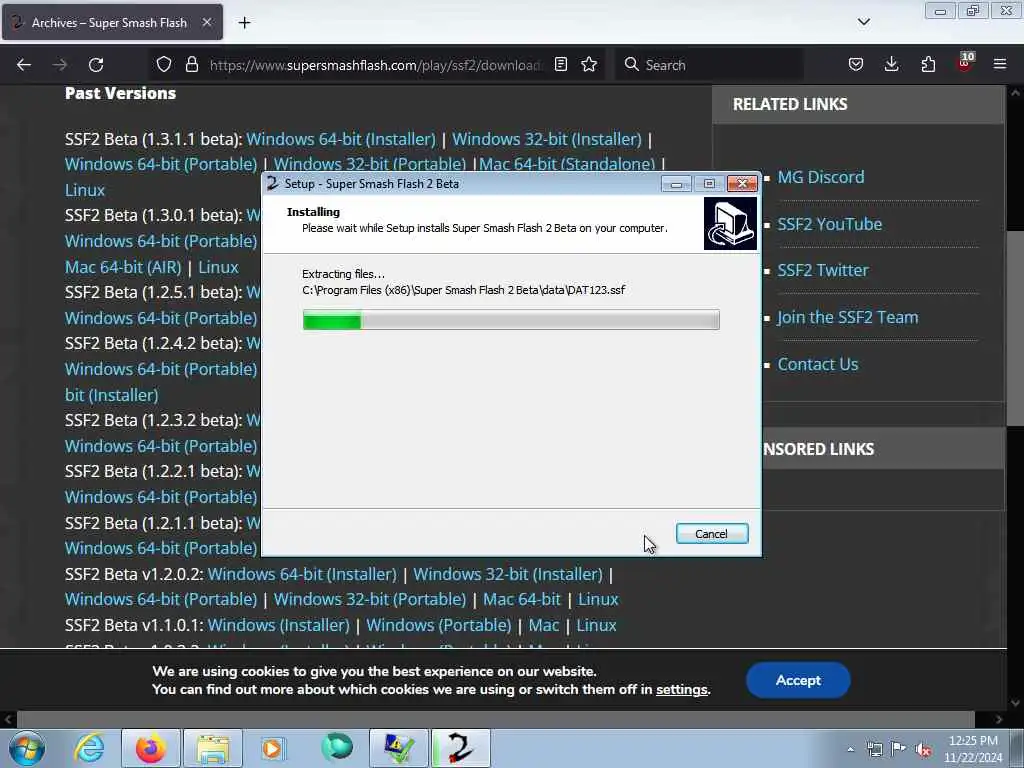The width and height of the screenshot is (1024, 768).
Task: Open the extensions puzzle icon
Action: pyautogui.click(x=928, y=64)
